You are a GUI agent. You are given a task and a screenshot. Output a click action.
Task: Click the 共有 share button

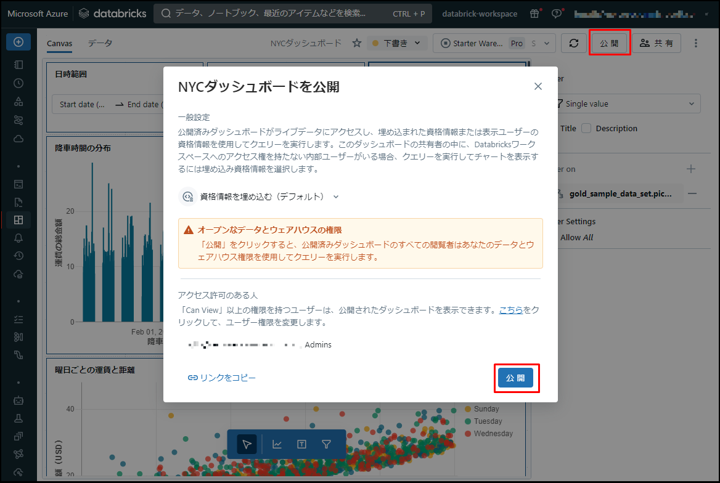click(659, 44)
